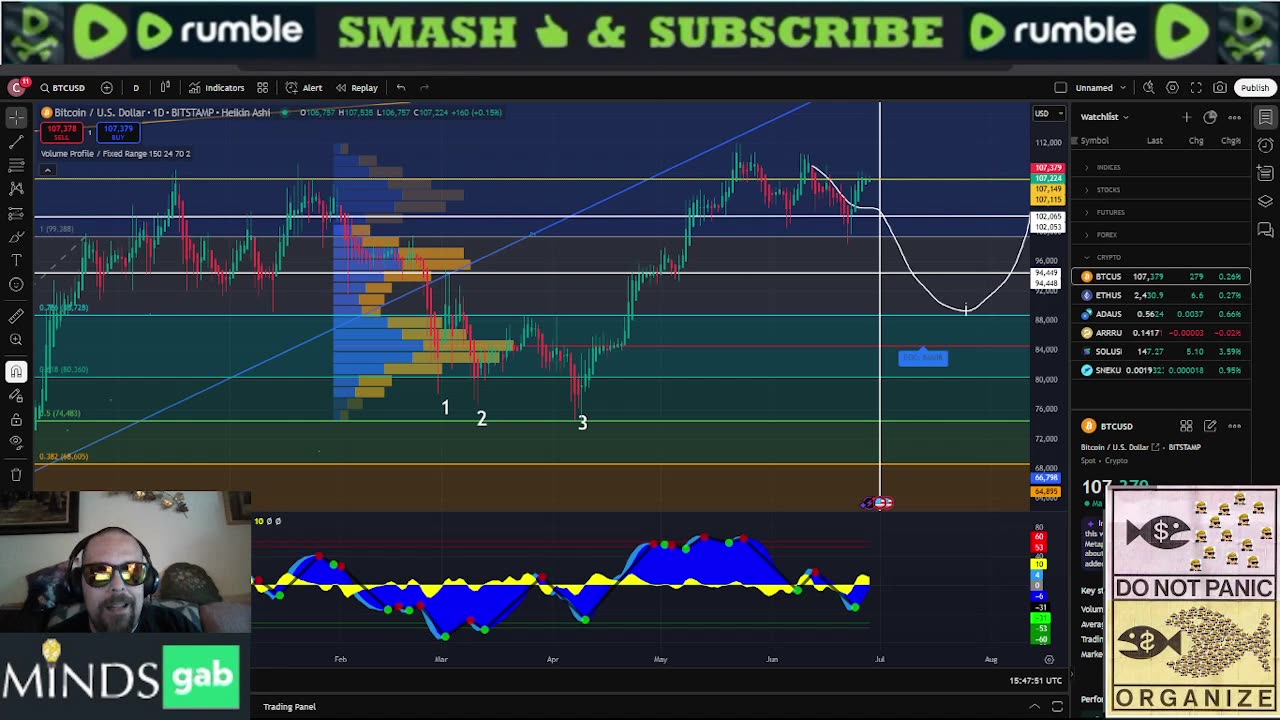
Task: Toggle stay in drawing mode
Action: tap(16, 396)
